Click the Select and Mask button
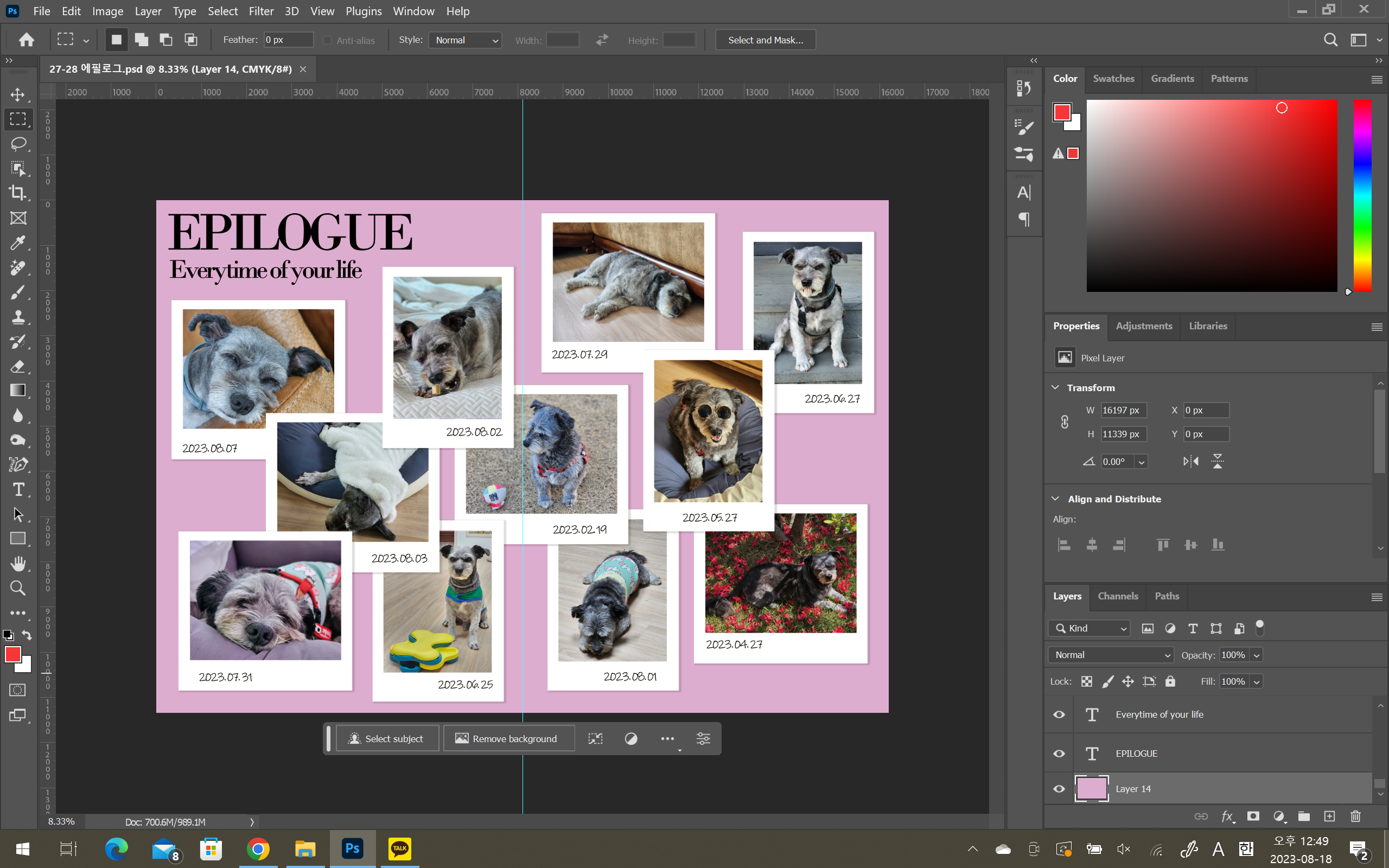Image resolution: width=1389 pixels, height=868 pixels. click(x=765, y=40)
